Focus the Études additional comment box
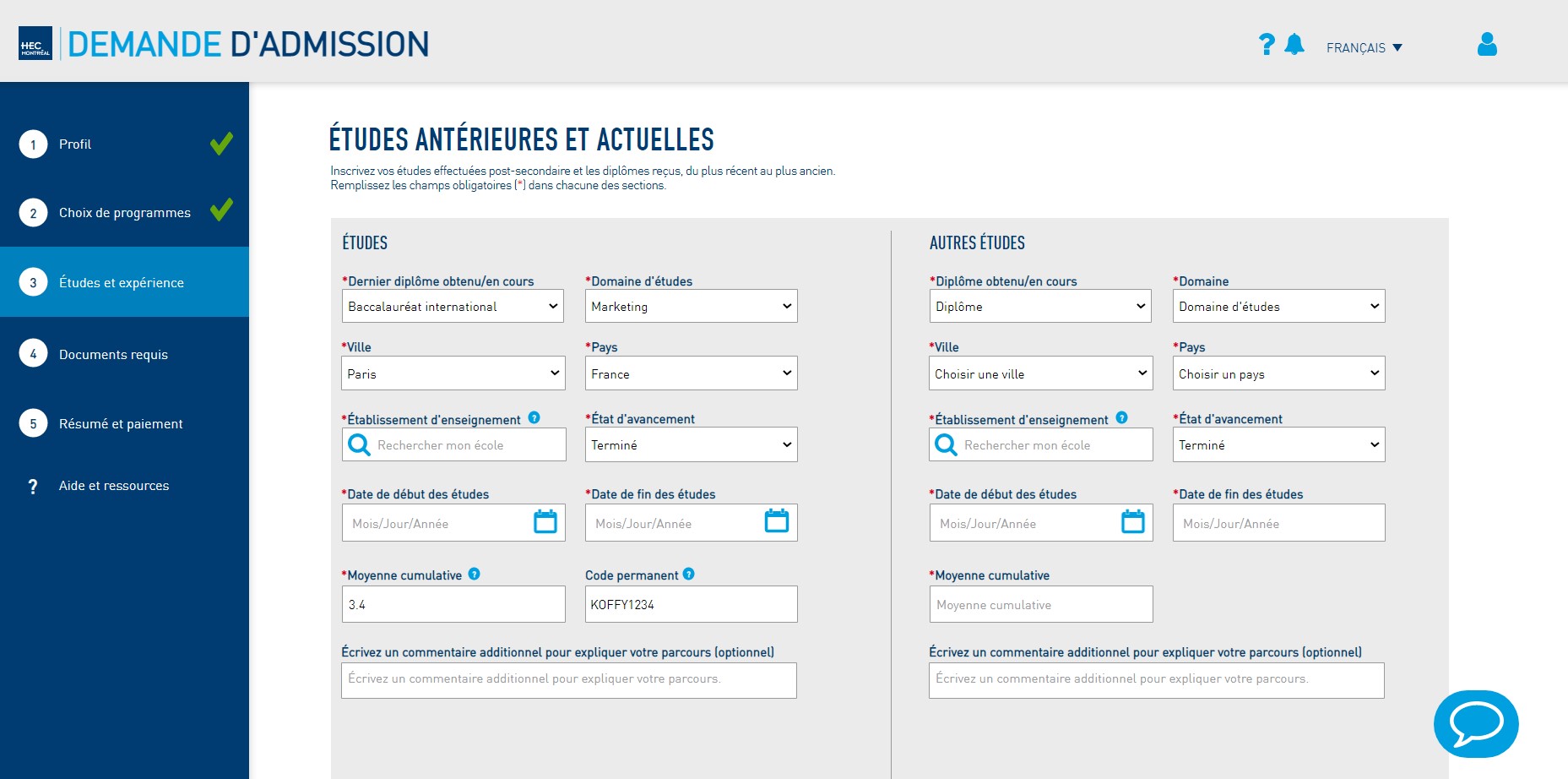 (x=568, y=680)
